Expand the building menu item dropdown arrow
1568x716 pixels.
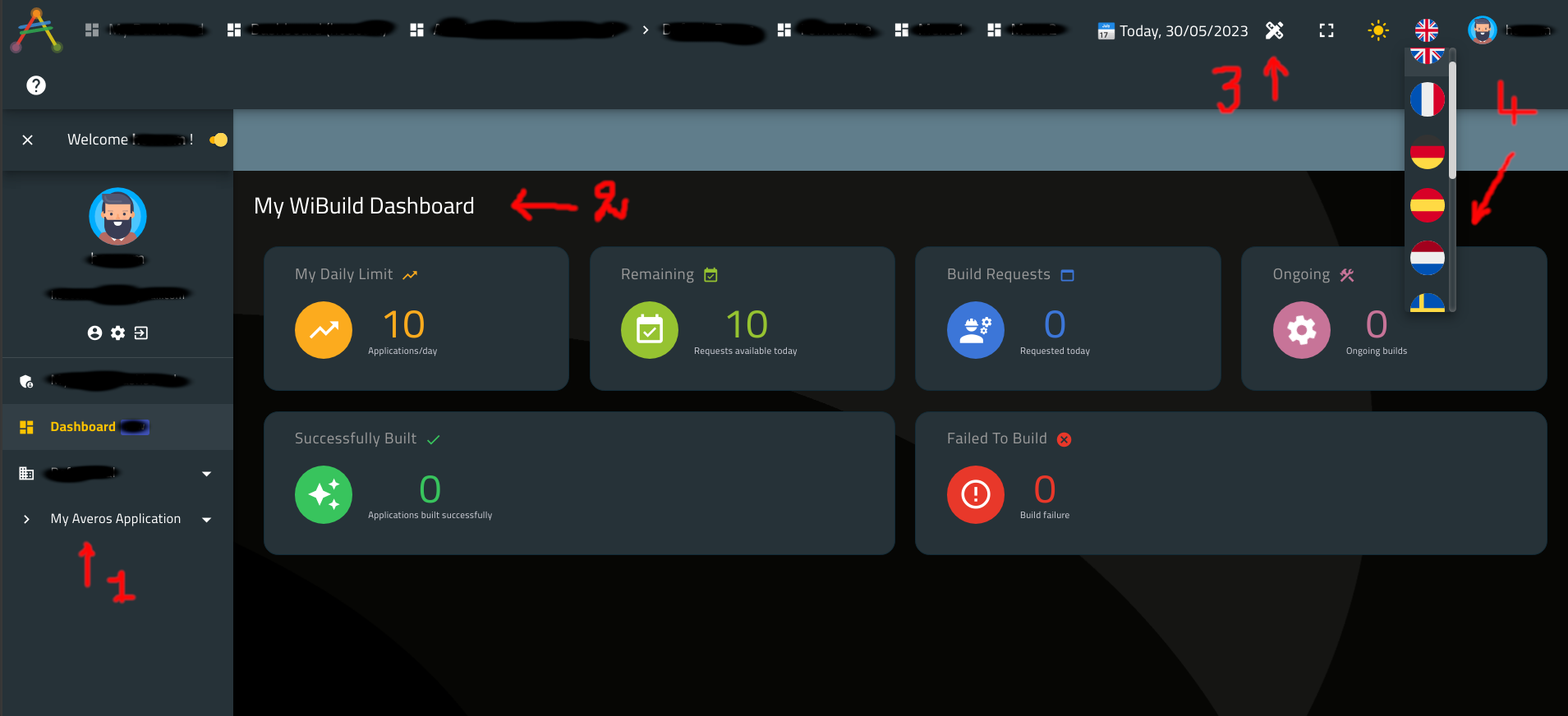click(x=207, y=474)
